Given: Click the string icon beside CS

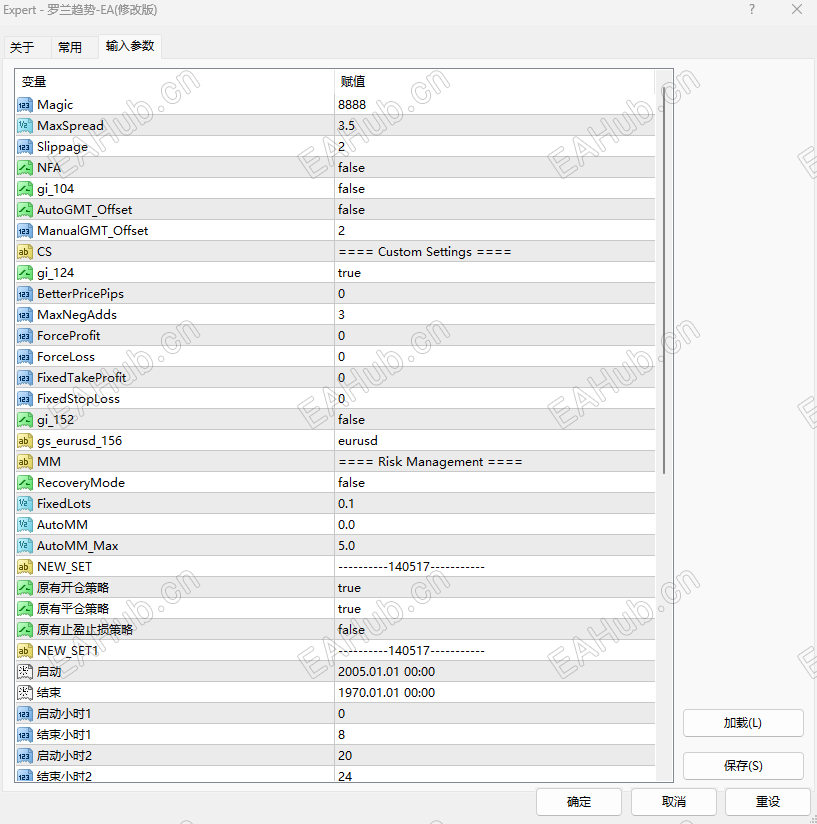Looking at the screenshot, I should pyautogui.click(x=25, y=252).
